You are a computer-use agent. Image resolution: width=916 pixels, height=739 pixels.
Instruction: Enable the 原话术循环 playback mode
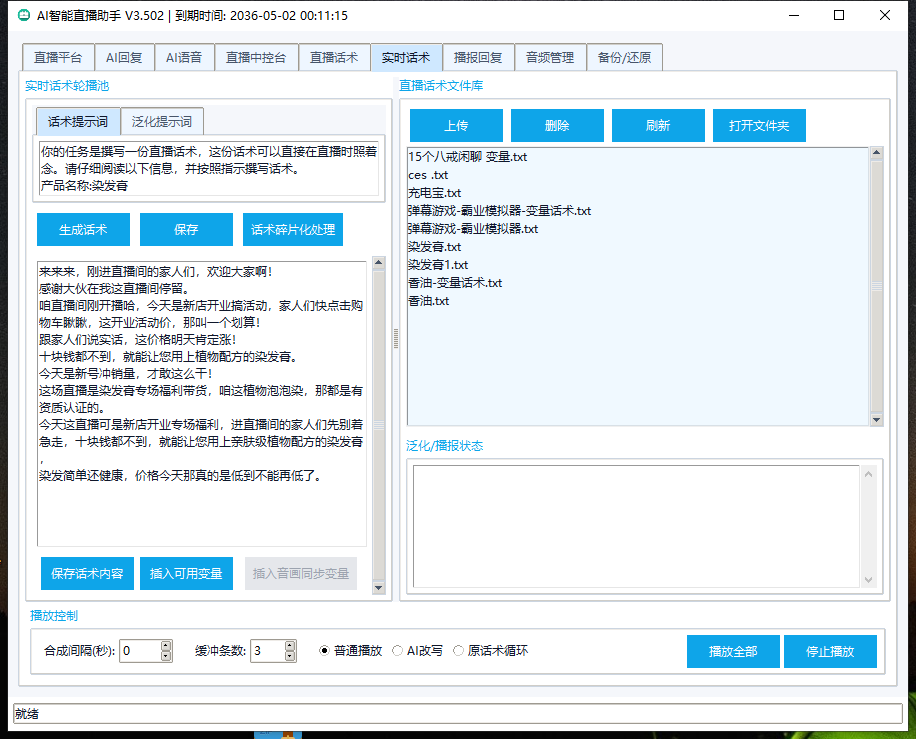pos(459,651)
